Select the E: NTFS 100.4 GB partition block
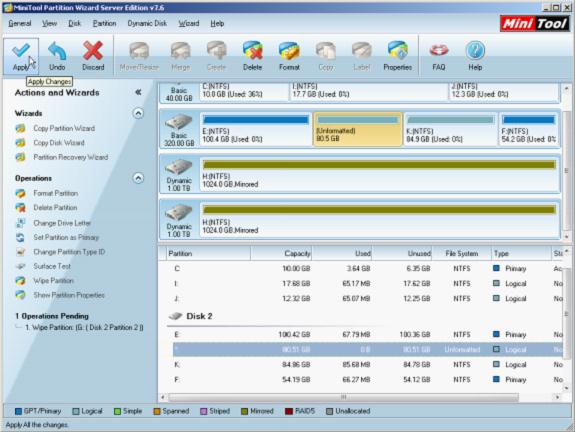Screen dimensions: 575x432 point(255,129)
